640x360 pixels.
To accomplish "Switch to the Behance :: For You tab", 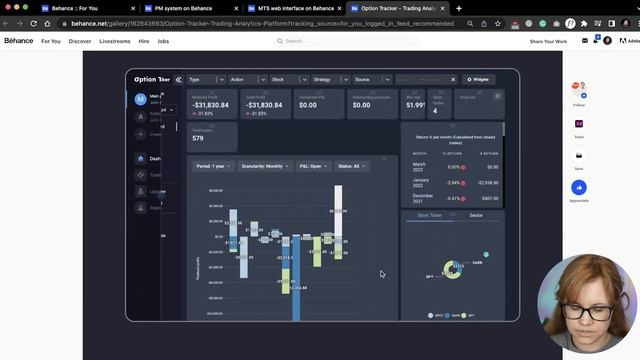I will point(89,8).
